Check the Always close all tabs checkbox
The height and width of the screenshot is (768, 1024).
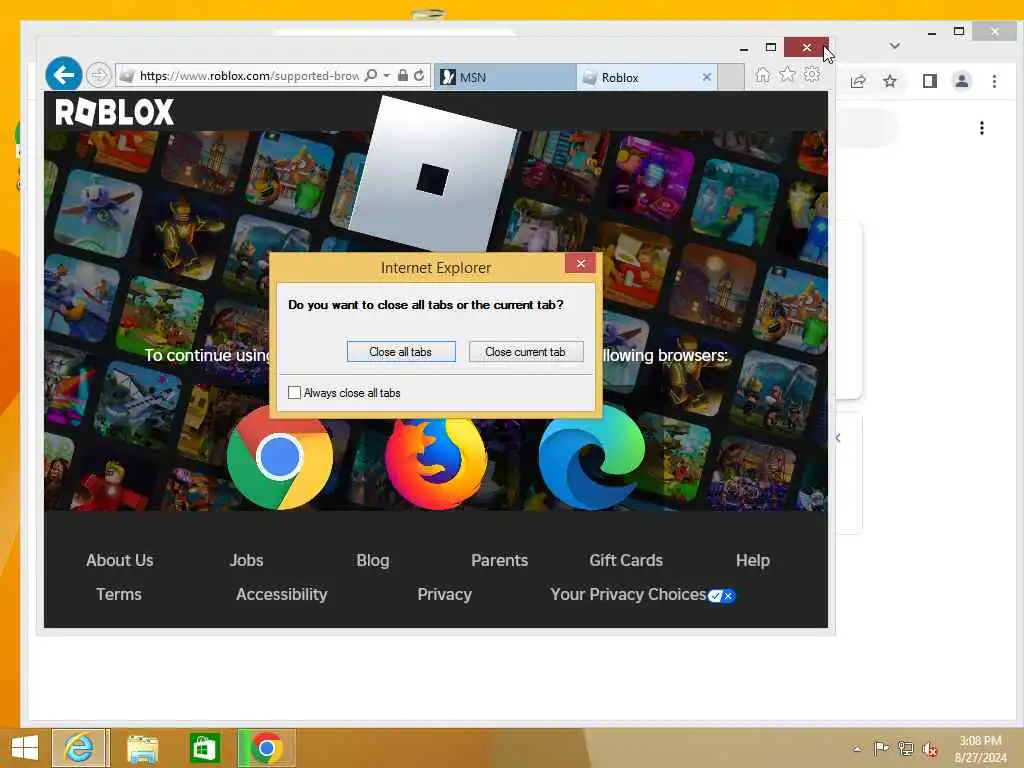point(295,392)
